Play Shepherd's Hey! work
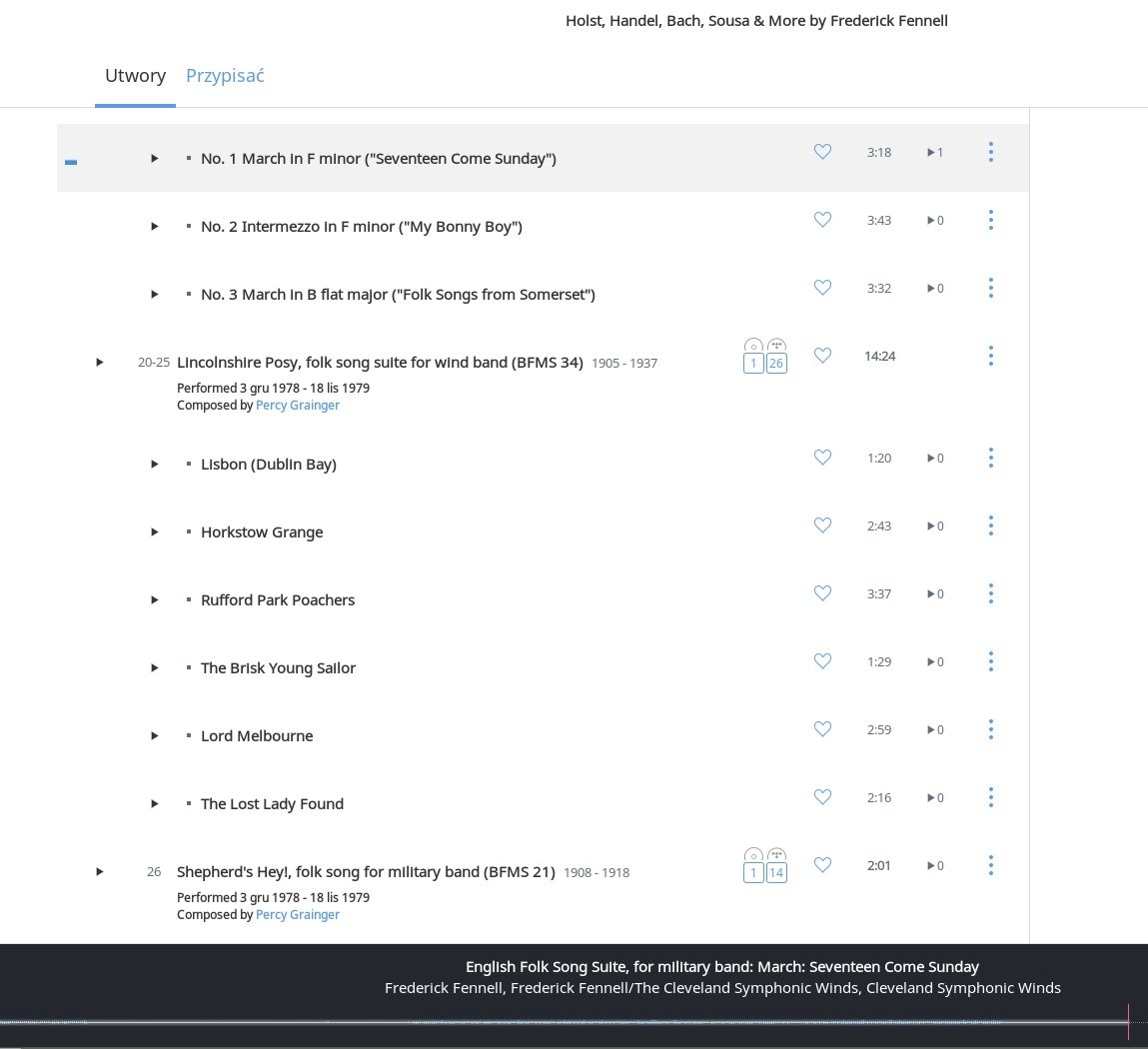Viewport: 1148px width, 1049px height. click(x=100, y=872)
